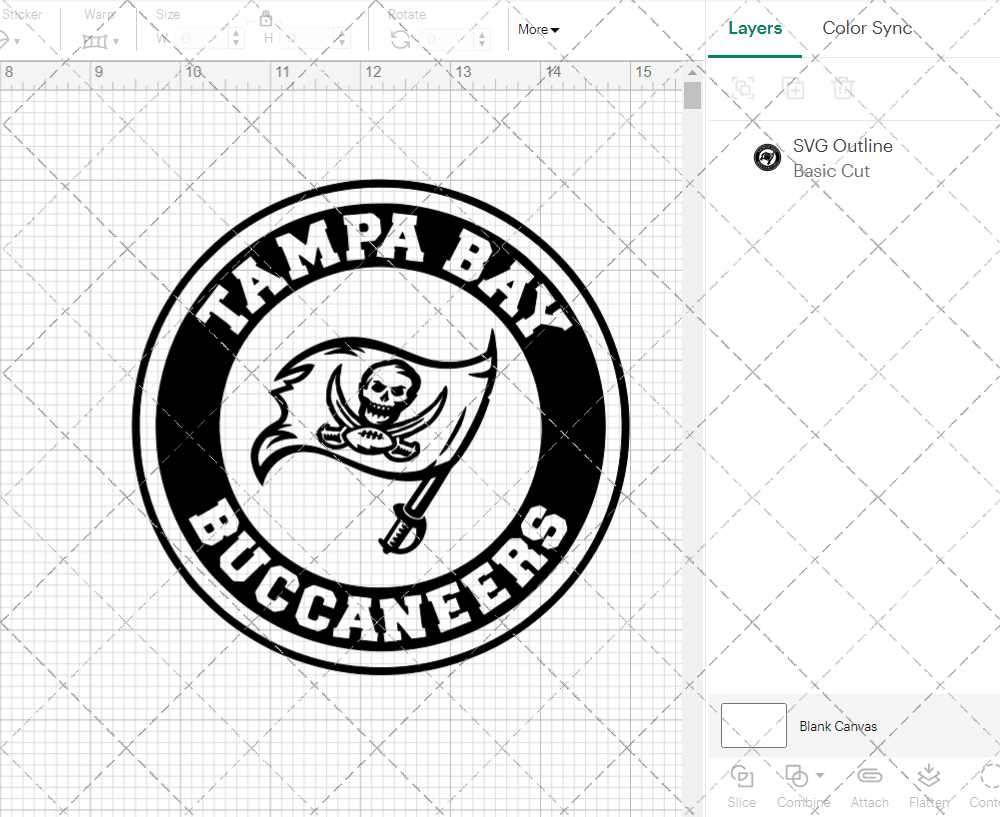This screenshot has height=817, width=1000.
Task: Click the duplicate layer icon
Action: click(794, 88)
